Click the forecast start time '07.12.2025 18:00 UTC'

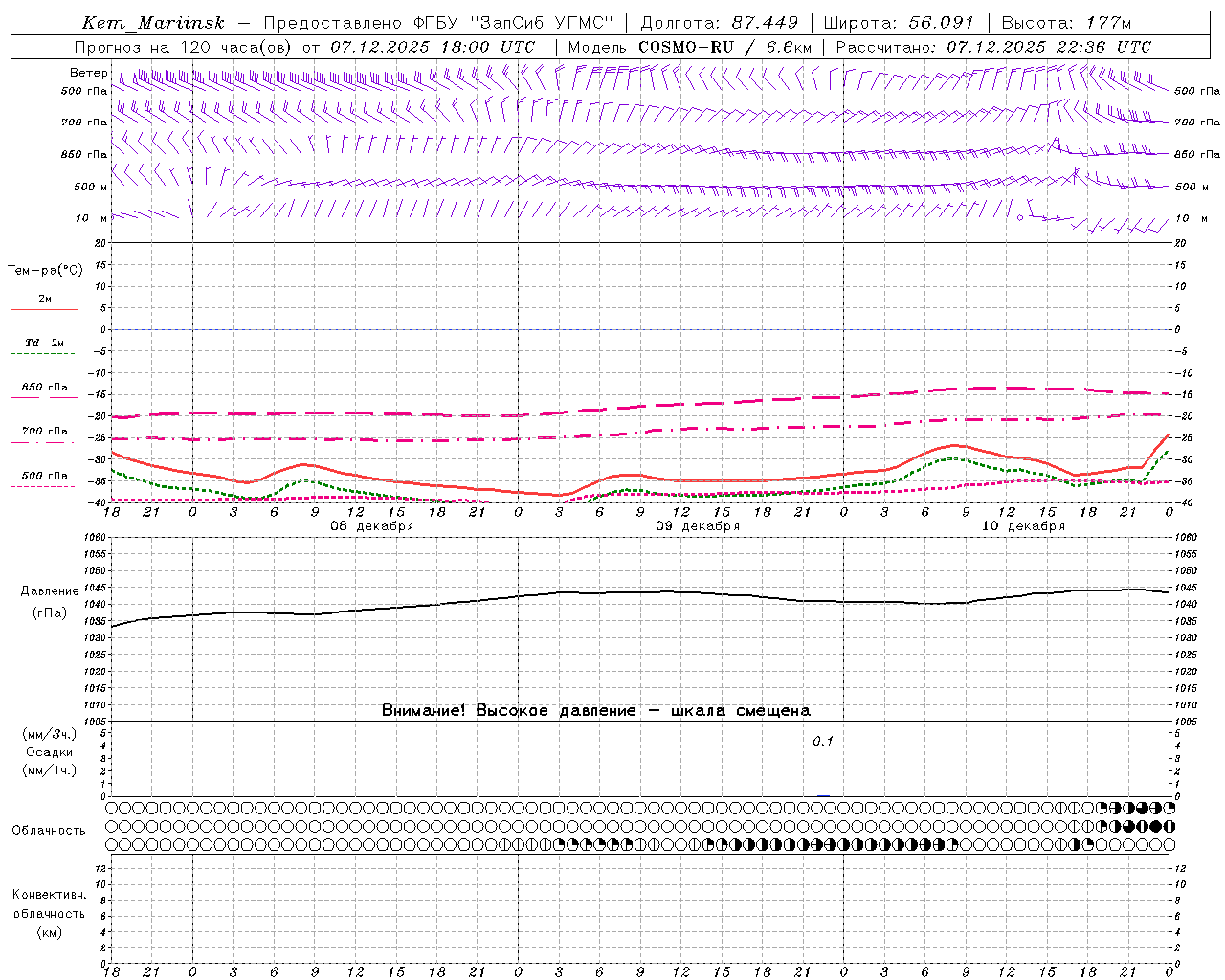click(x=433, y=47)
